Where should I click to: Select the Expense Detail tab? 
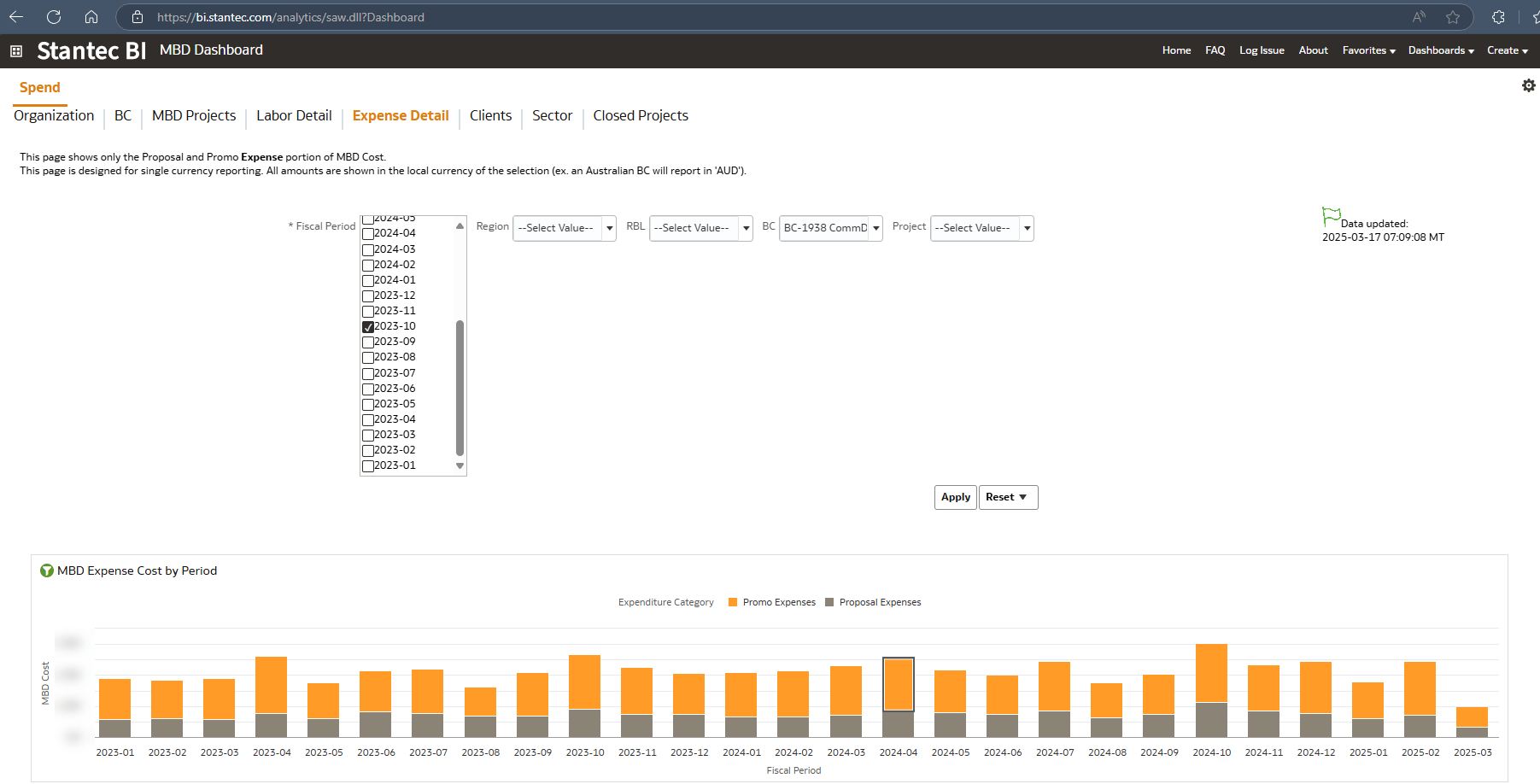point(401,115)
